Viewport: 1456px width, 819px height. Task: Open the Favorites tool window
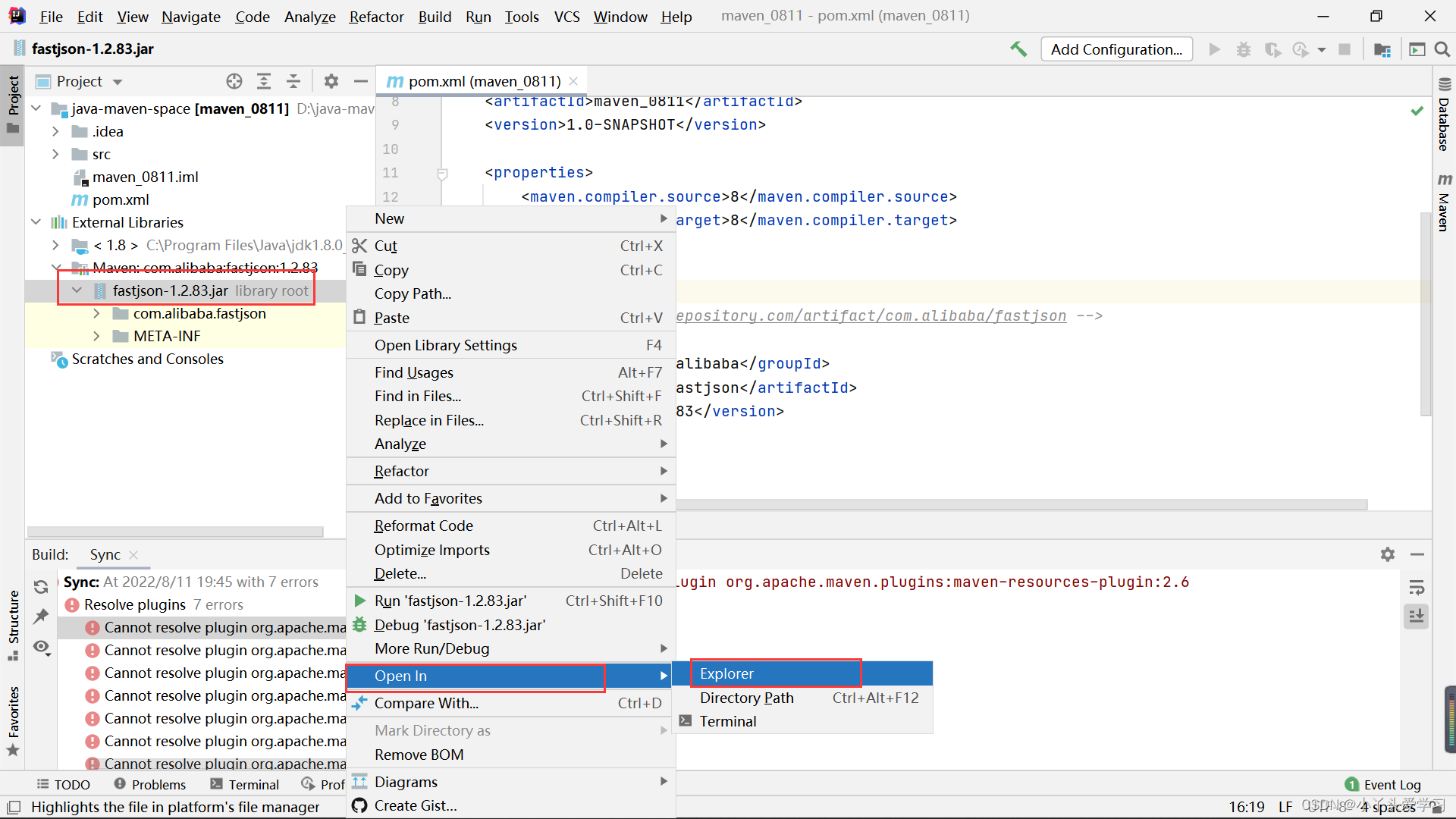(x=13, y=721)
